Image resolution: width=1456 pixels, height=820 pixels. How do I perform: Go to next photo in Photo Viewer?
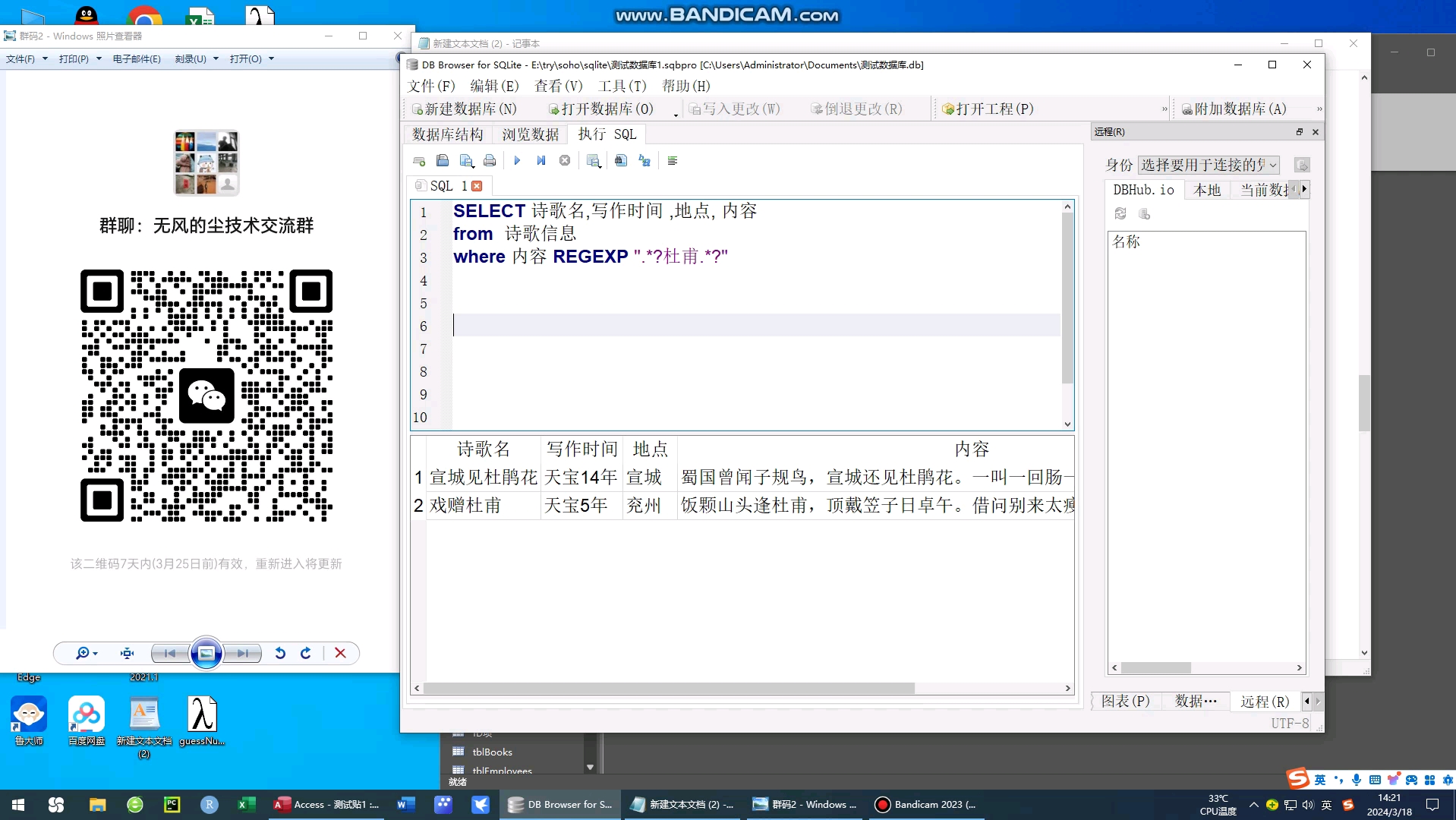pos(242,653)
